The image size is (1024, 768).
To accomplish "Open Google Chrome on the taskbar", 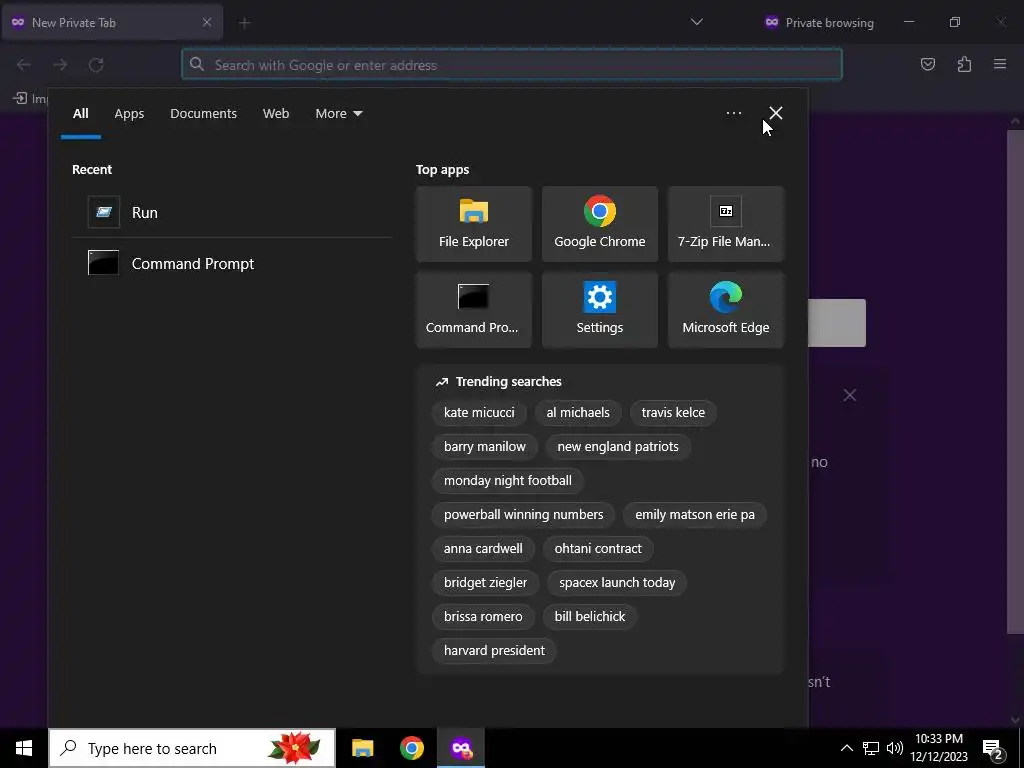I will tap(411, 748).
